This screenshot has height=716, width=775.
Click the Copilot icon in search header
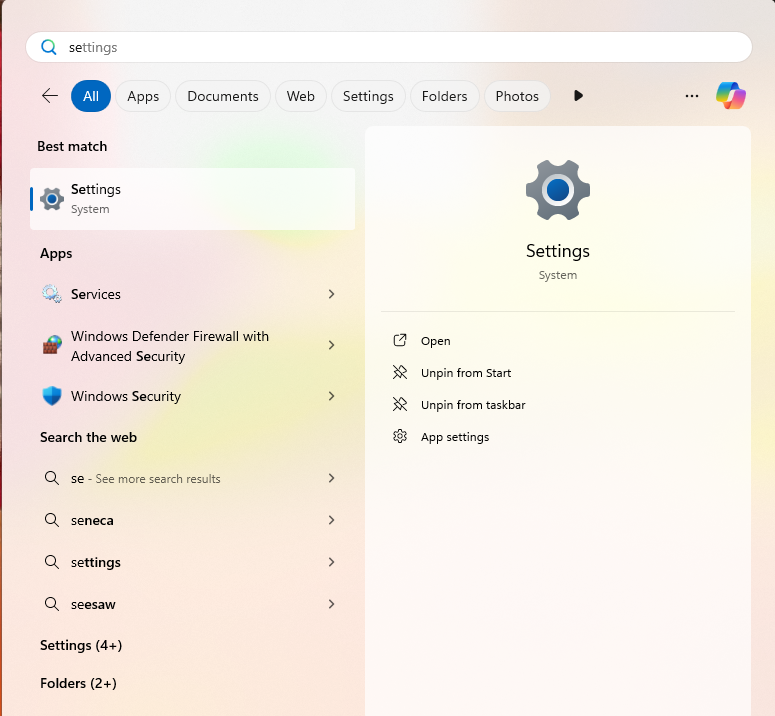(x=731, y=96)
